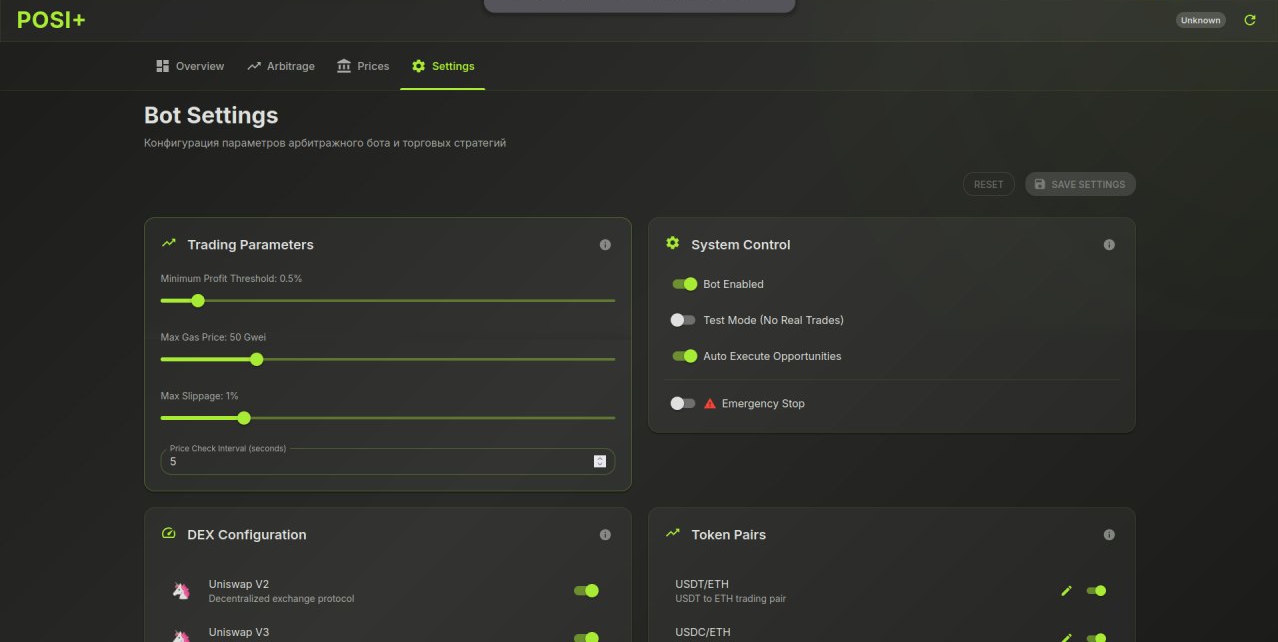
Task: Open DEX Configuration info icon
Action: (605, 535)
